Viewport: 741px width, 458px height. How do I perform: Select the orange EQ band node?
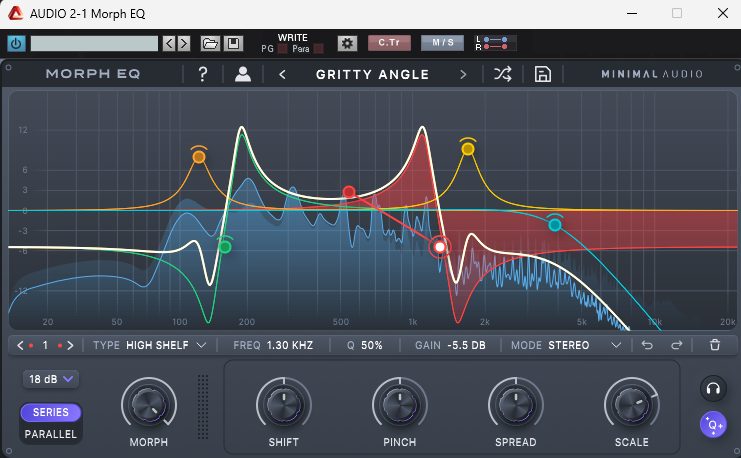click(x=199, y=156)
